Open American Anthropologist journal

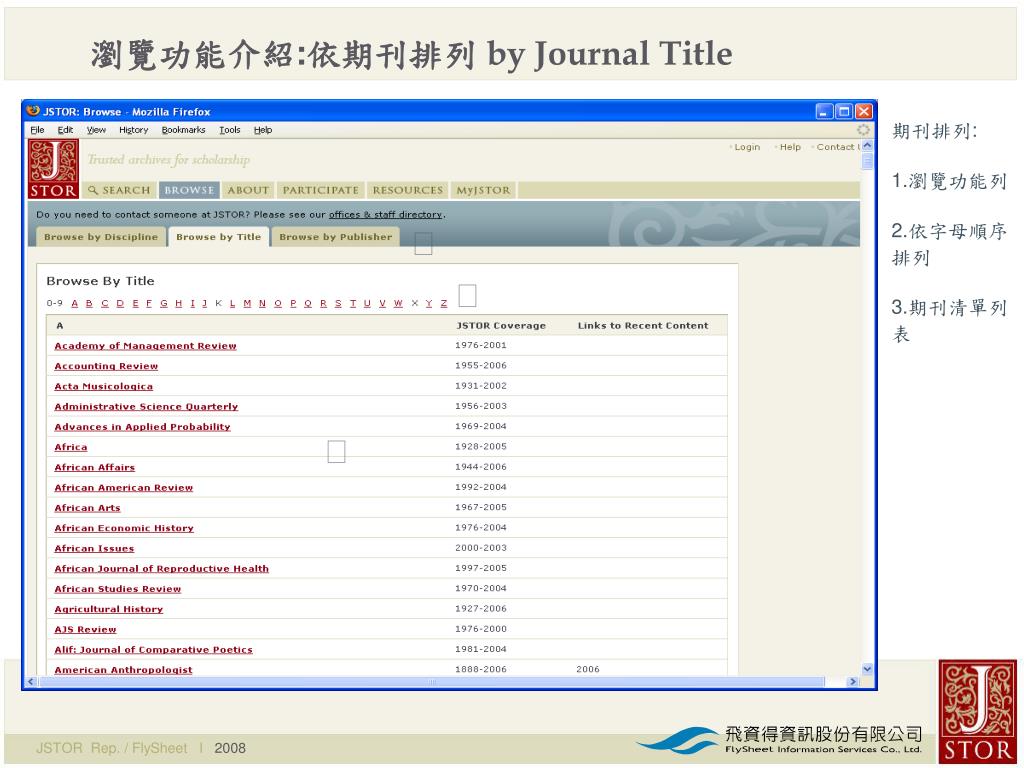(123, 669)
